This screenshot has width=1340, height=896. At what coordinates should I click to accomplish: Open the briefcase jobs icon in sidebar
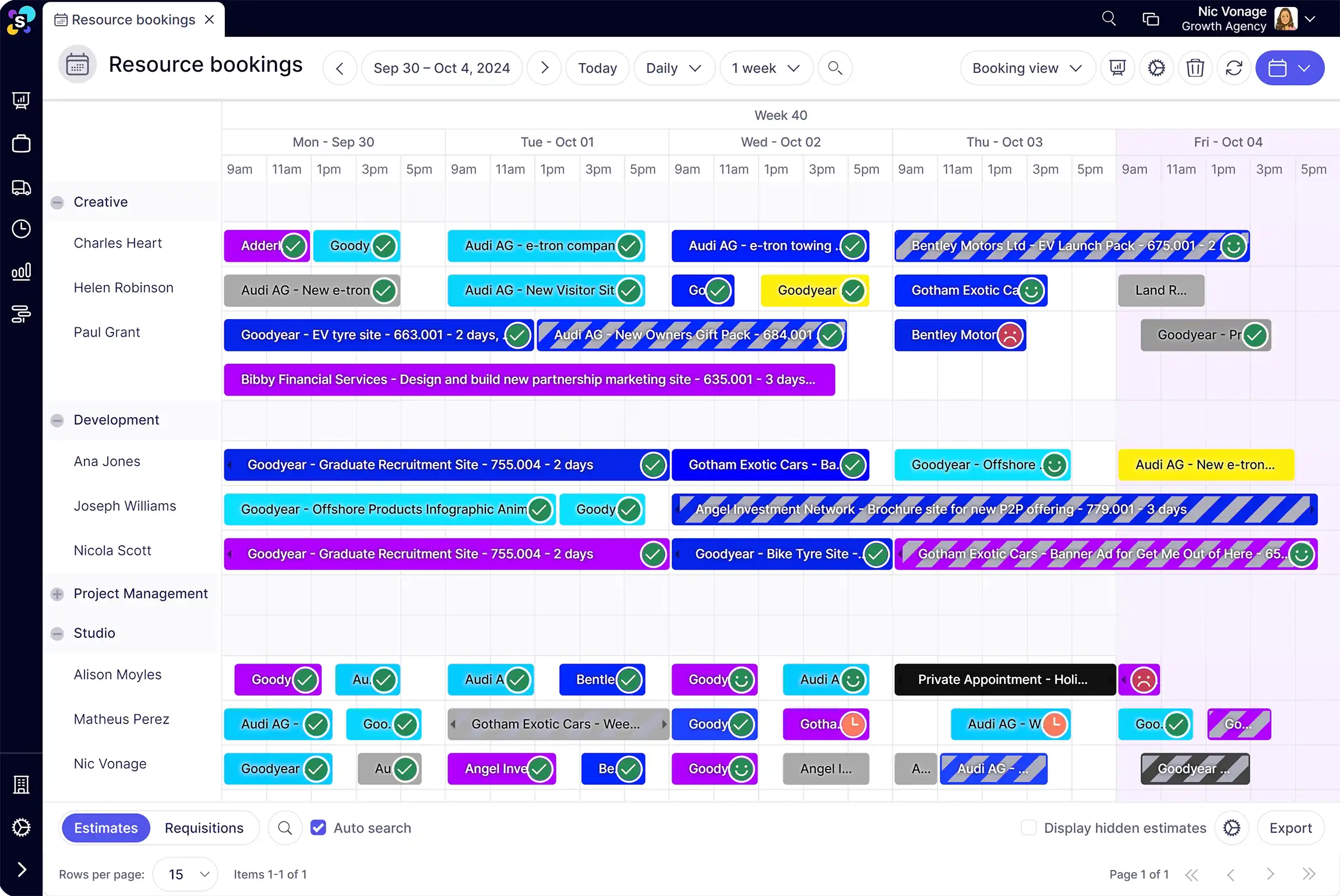(x=21, y=143)
